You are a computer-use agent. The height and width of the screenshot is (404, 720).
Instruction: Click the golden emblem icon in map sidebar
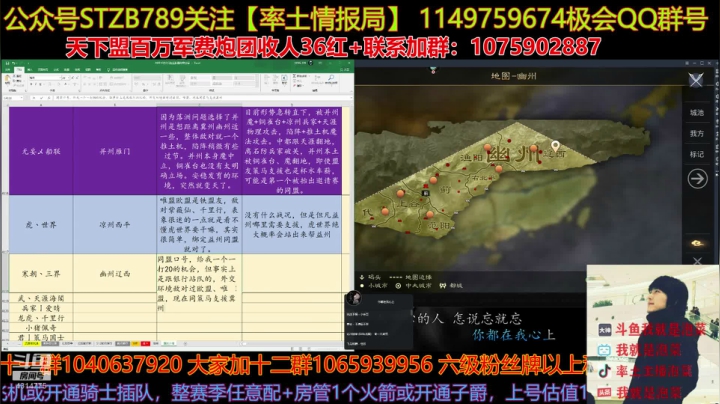(x=697, y=243)
